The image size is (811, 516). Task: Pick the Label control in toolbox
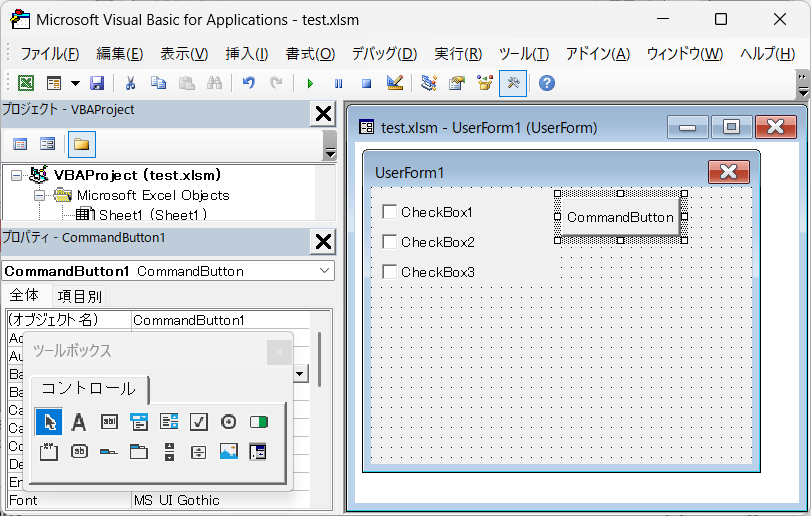79,421
